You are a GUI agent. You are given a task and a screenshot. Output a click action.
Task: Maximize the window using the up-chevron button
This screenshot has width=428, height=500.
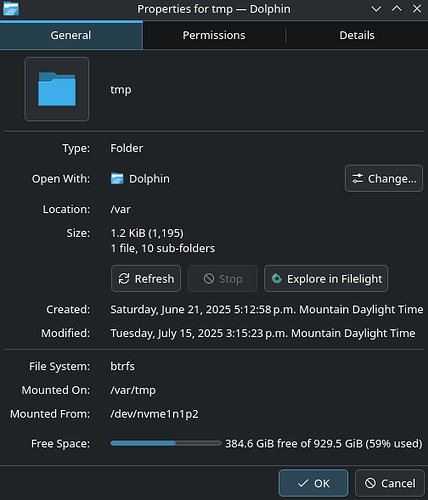point(397,9)
